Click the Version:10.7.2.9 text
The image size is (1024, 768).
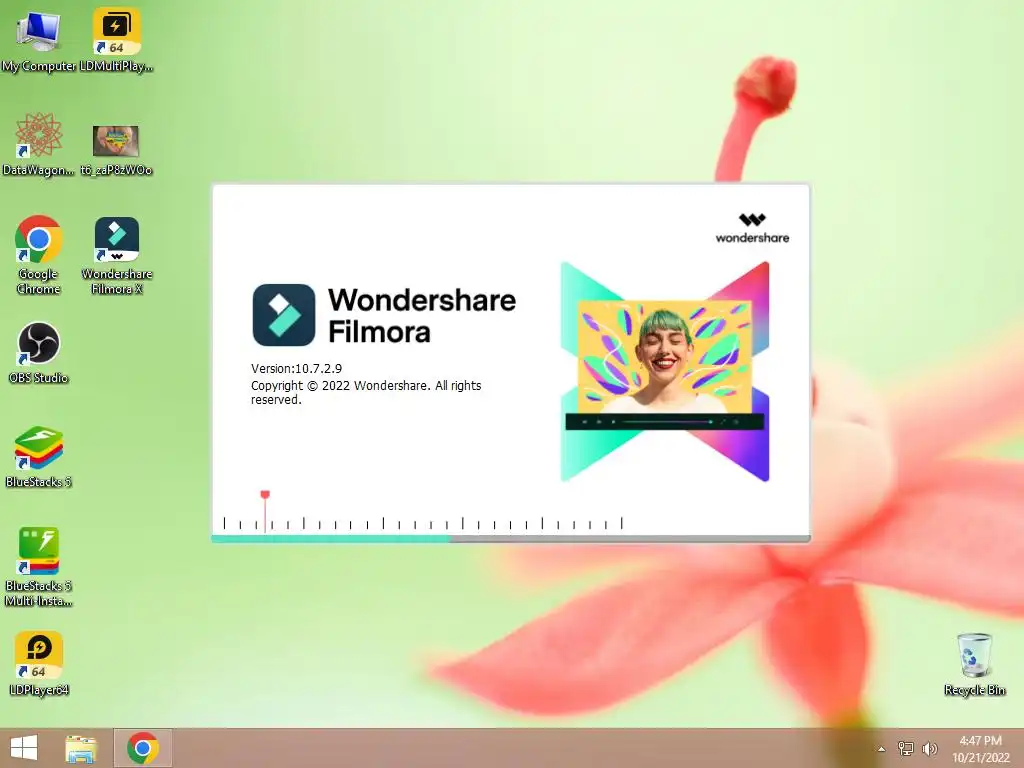pyautogui.click(x=296, y=368)
